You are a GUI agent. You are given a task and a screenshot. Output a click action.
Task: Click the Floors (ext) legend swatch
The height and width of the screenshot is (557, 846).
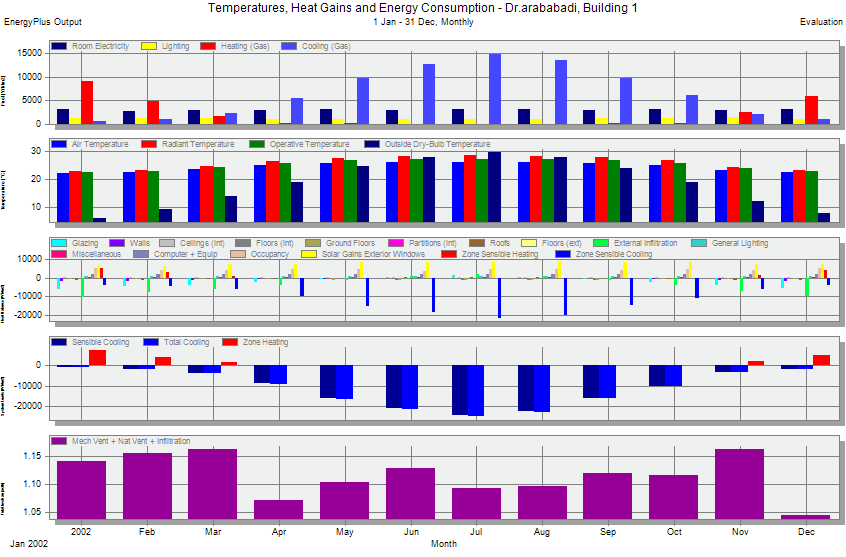click(x=529, y=243)
